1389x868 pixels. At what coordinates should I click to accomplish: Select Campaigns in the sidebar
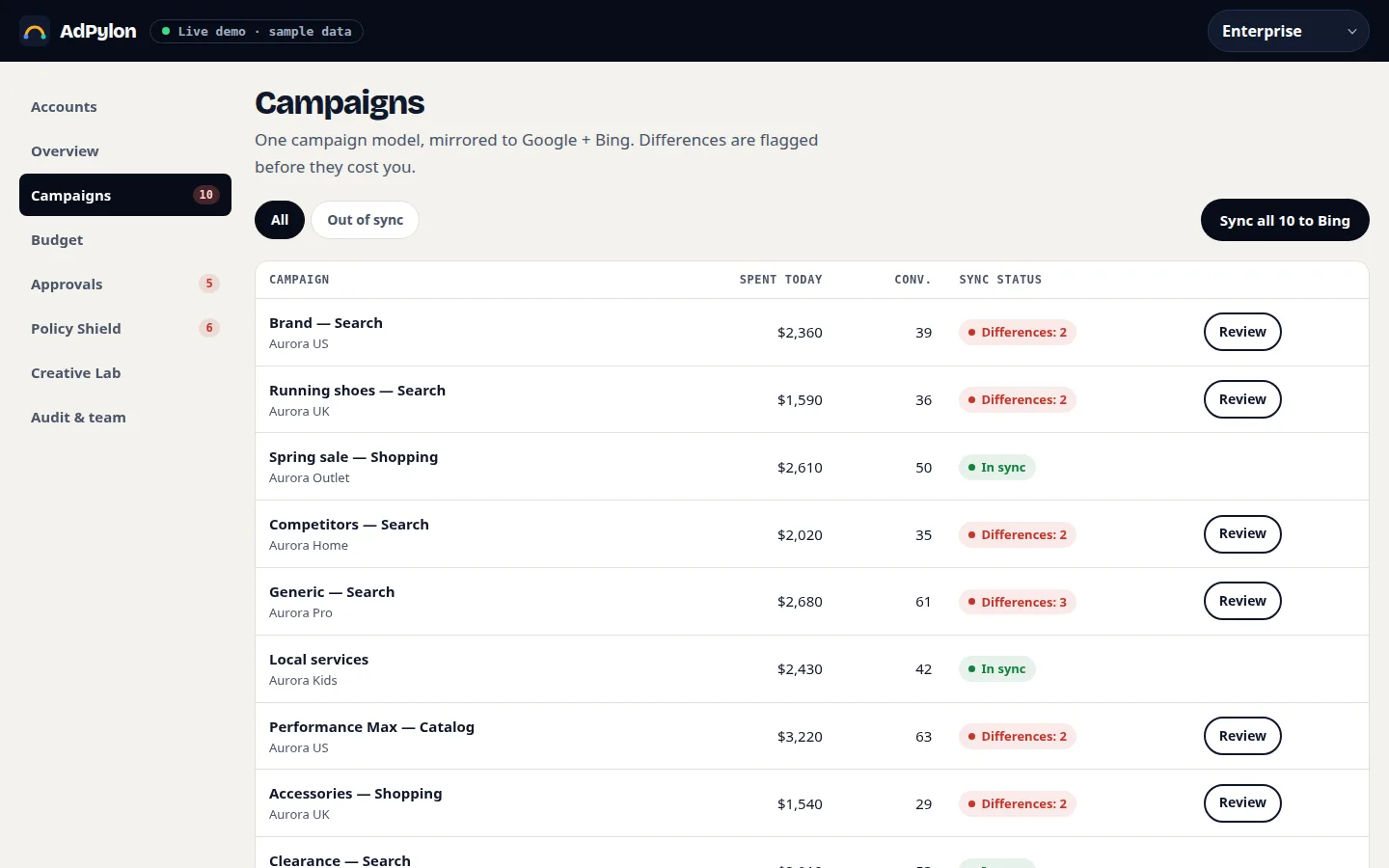click(125, 195)
